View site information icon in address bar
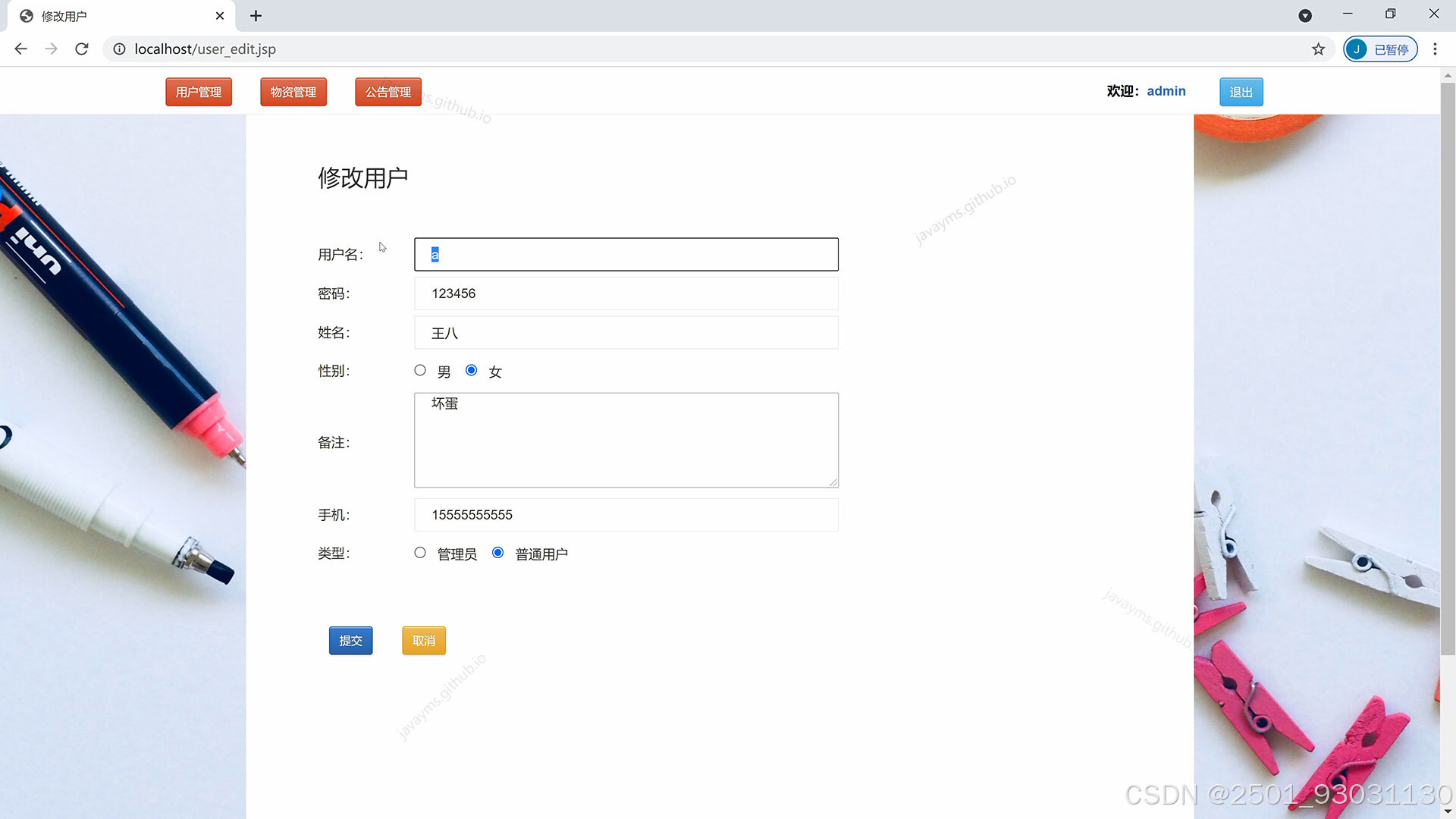This screenshot has width=1456, height=819. click(x=119, y=49)
